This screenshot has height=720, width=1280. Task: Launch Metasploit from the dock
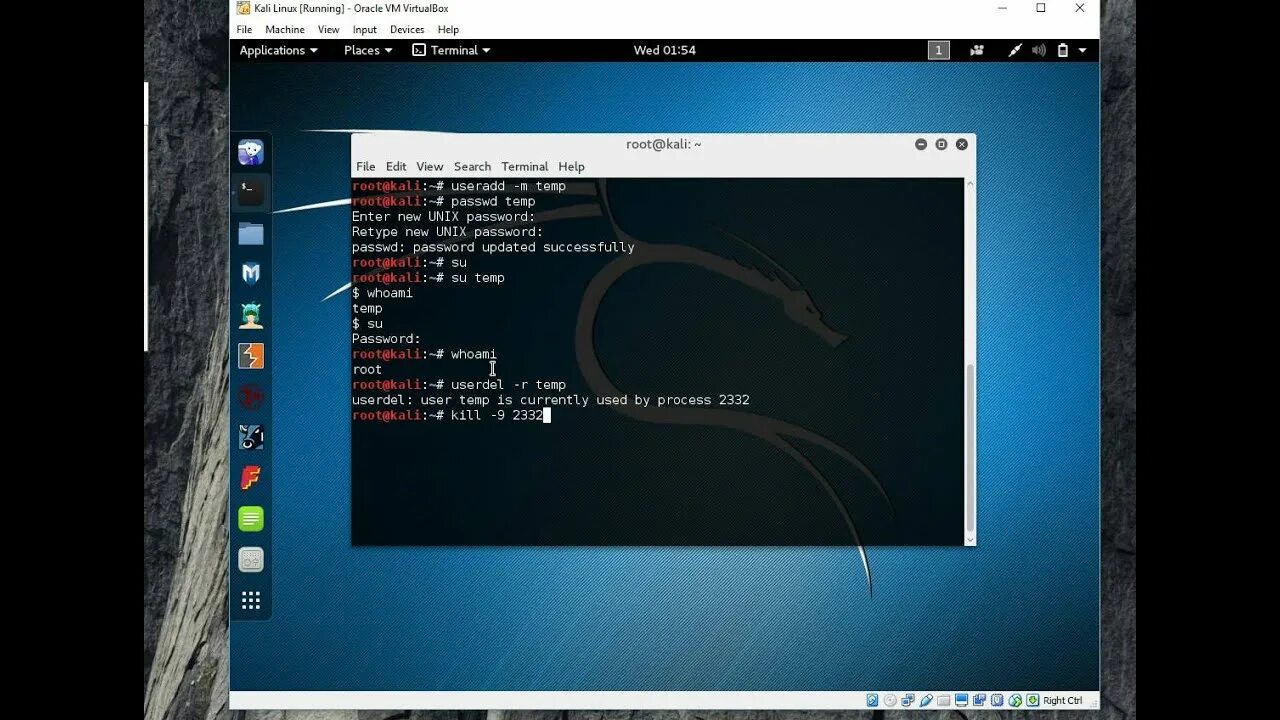pyautogui.click(x=251, y=274)
